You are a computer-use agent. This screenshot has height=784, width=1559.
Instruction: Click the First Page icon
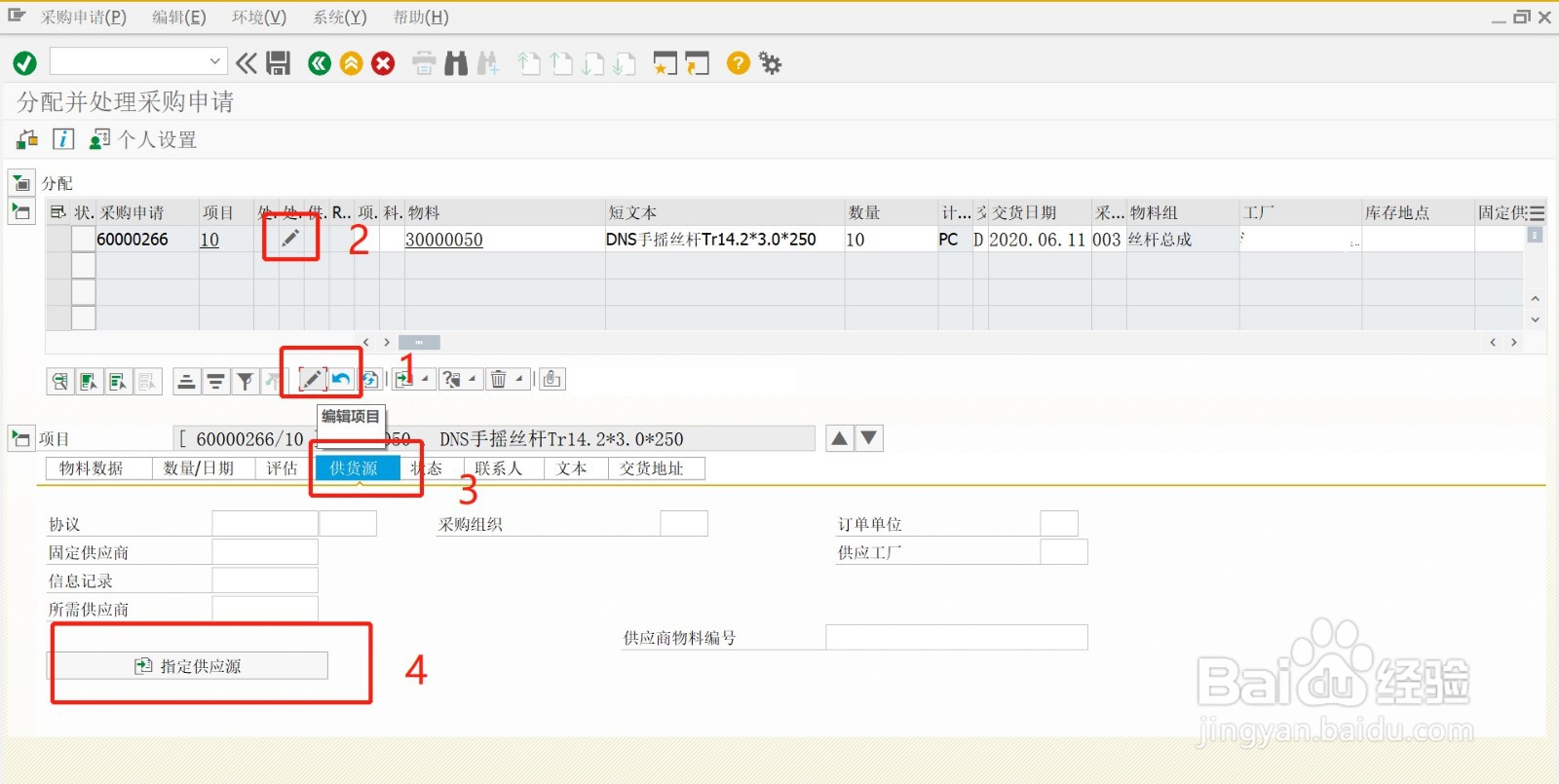tap(529, 64)
